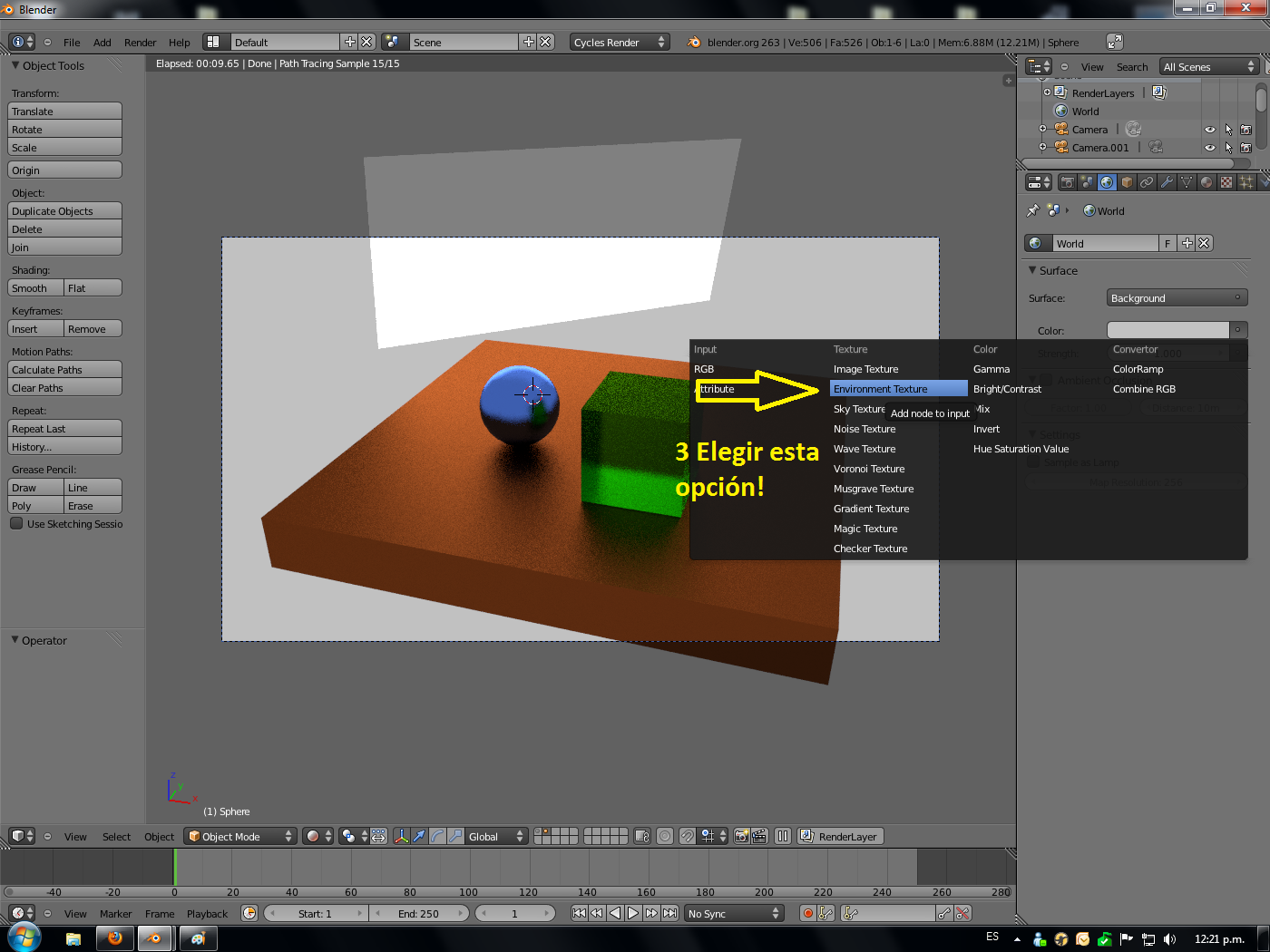Open the Material properties sphere tab
Viewport: 1270px width, 952px height.
pyautogui.click(x=1206, y=182)
